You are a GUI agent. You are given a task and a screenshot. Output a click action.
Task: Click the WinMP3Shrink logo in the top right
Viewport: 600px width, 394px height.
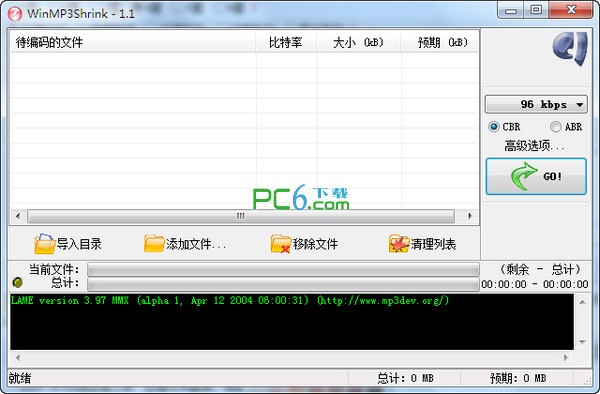[x=570, y=49]
